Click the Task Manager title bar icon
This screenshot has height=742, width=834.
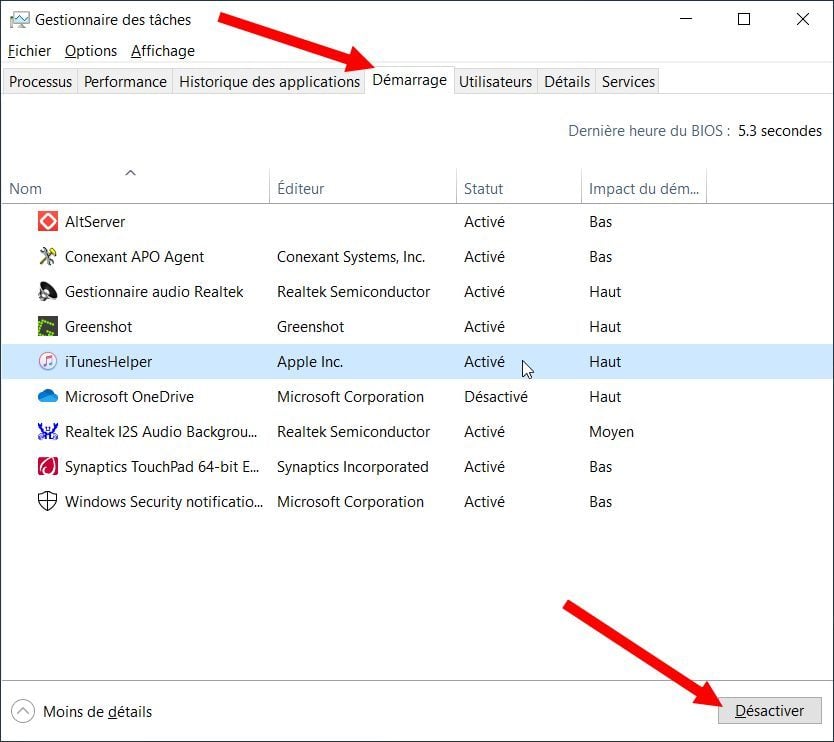pyautogui.click(x=20, y=20)
